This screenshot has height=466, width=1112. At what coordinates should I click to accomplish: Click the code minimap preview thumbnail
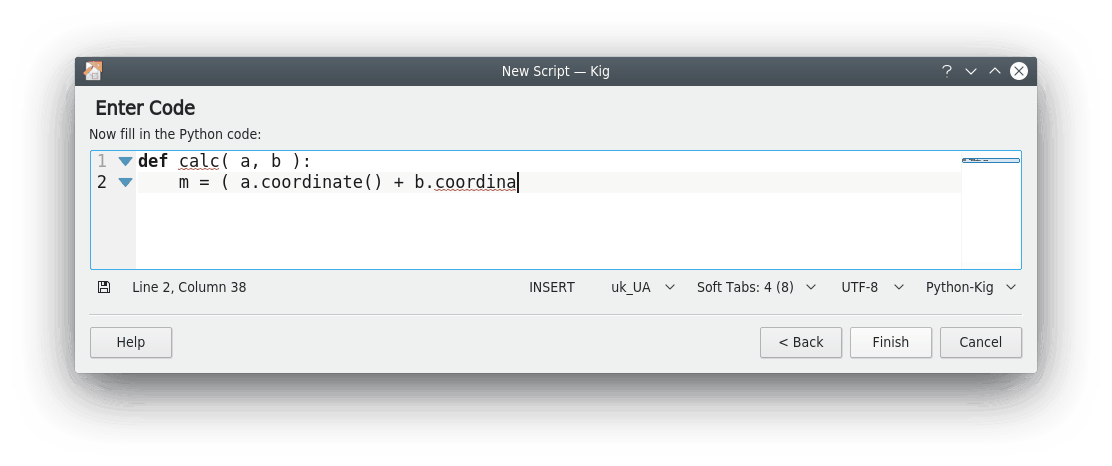(990, 160)
